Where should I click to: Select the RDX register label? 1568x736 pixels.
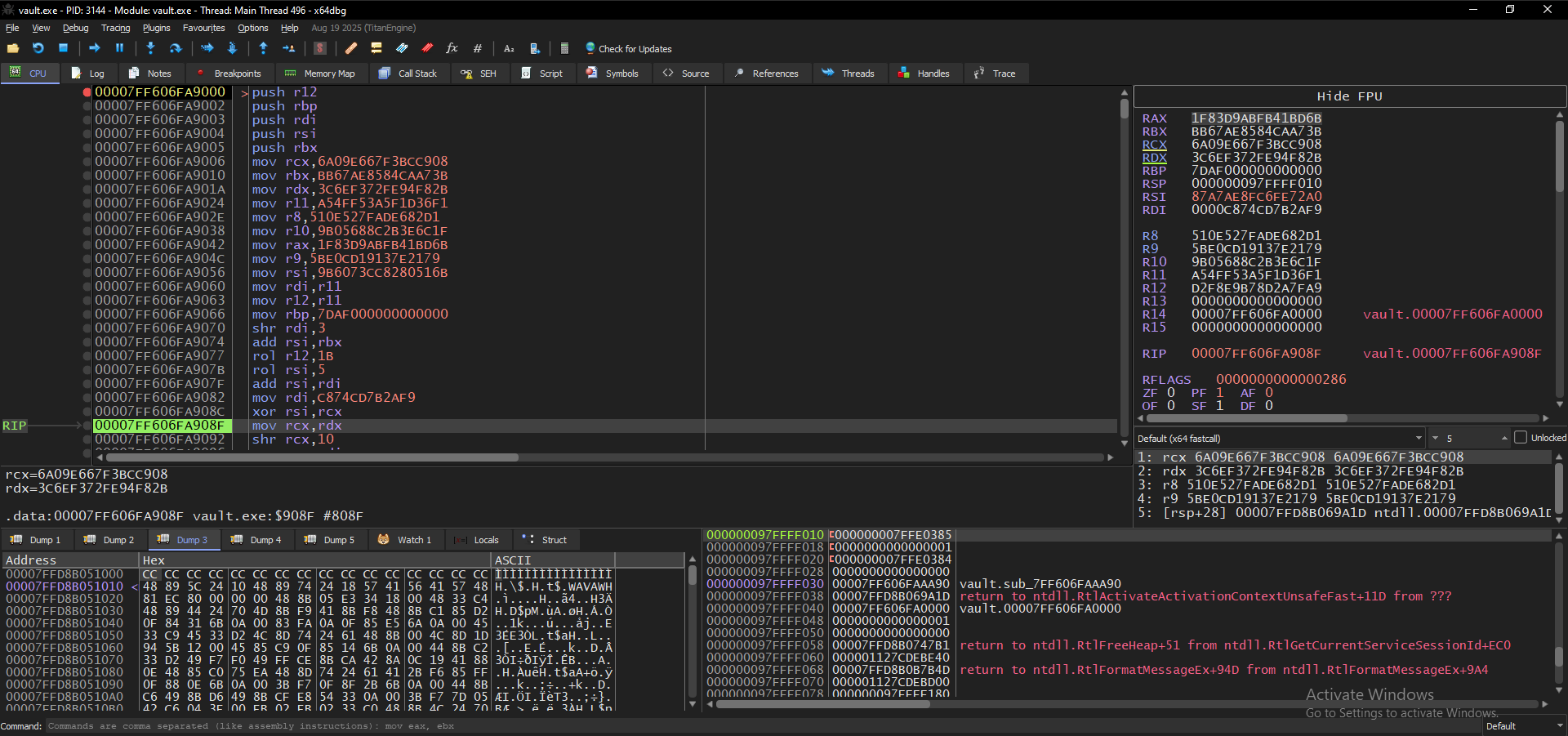coord(1154,158)
